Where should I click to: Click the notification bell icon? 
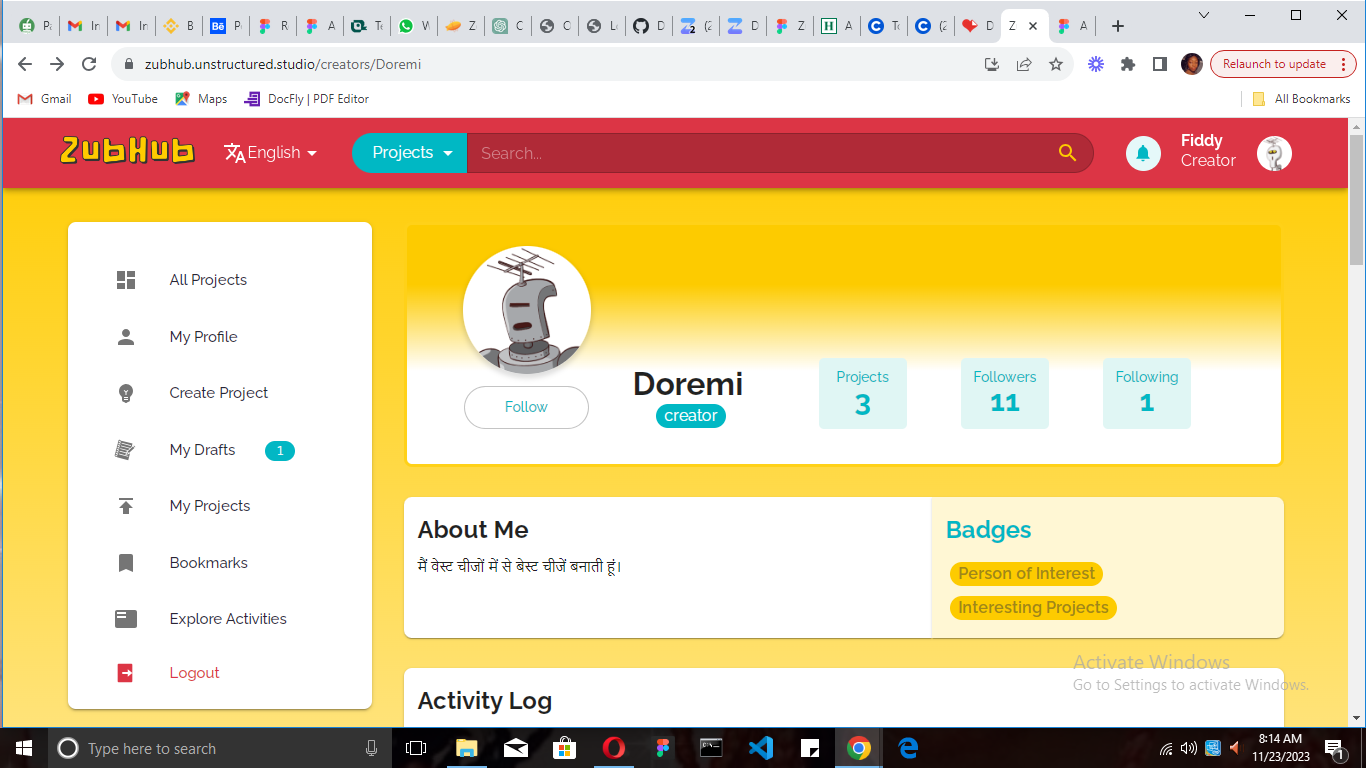(x=1143, y=153)
